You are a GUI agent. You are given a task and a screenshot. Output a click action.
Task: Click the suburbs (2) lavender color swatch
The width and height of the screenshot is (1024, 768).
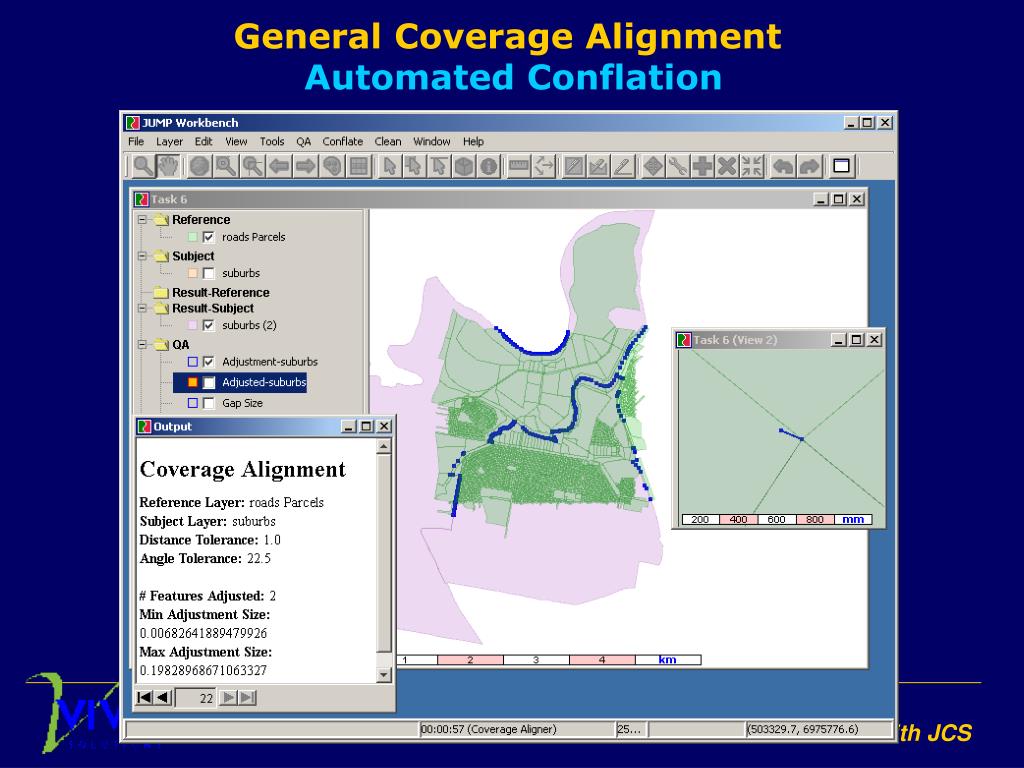click(x=193, y=325)
